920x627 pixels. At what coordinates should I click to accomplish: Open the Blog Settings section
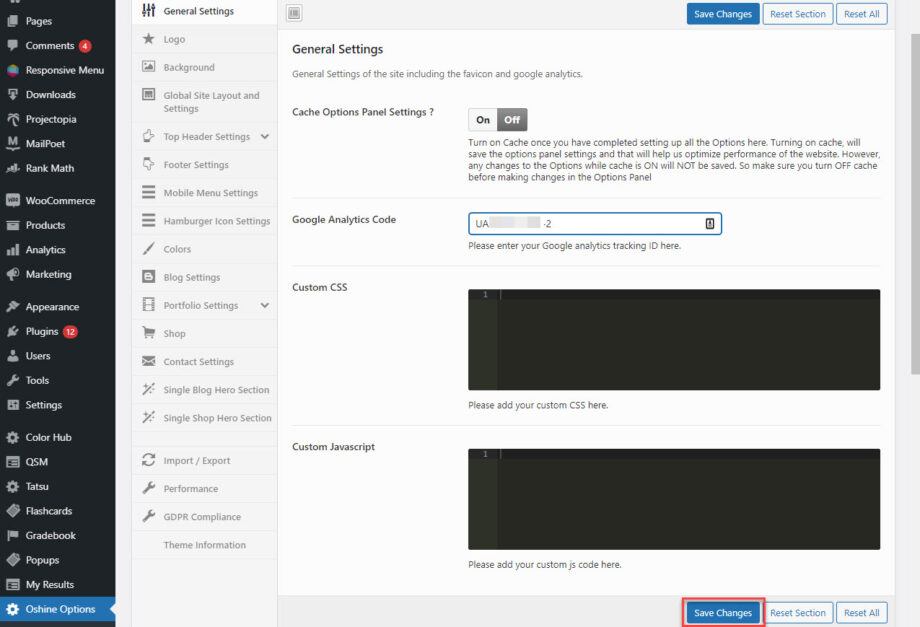pyautogui.click(x=193, y=276)
